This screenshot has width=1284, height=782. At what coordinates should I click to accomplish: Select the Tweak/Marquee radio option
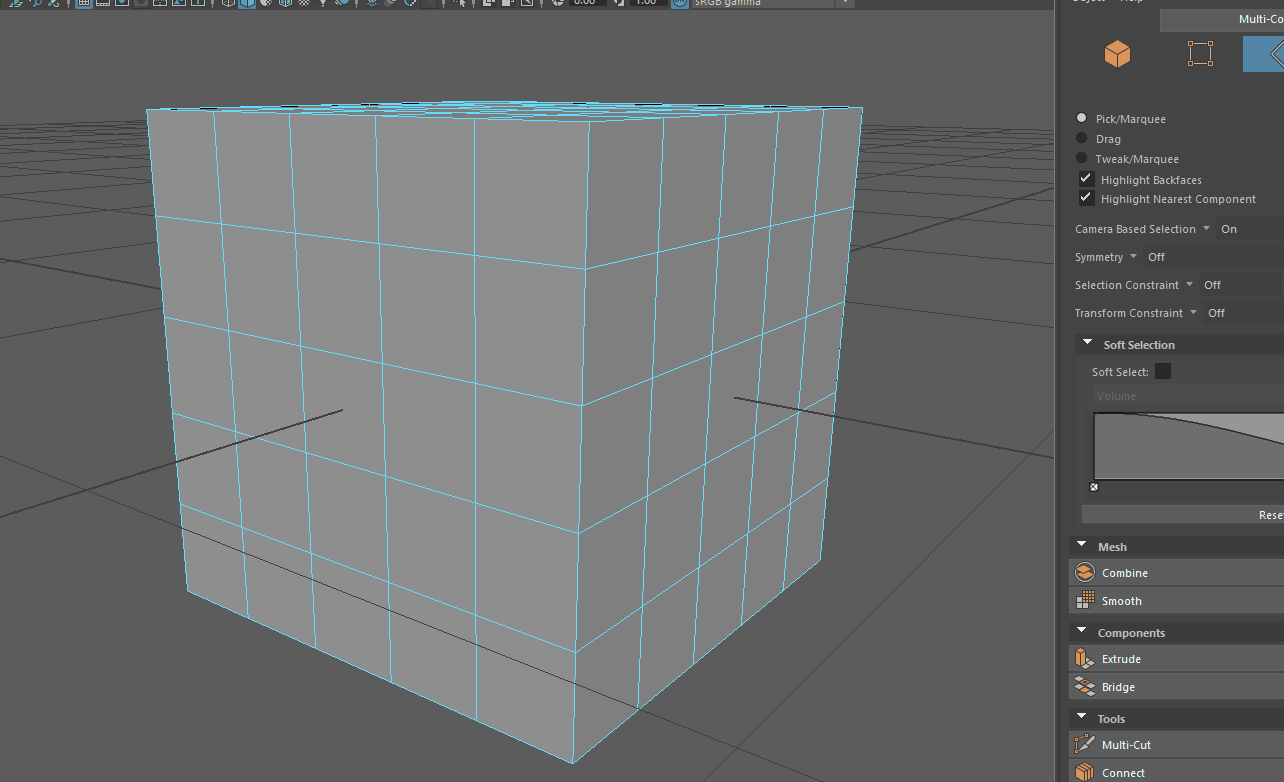[1081, 159]
